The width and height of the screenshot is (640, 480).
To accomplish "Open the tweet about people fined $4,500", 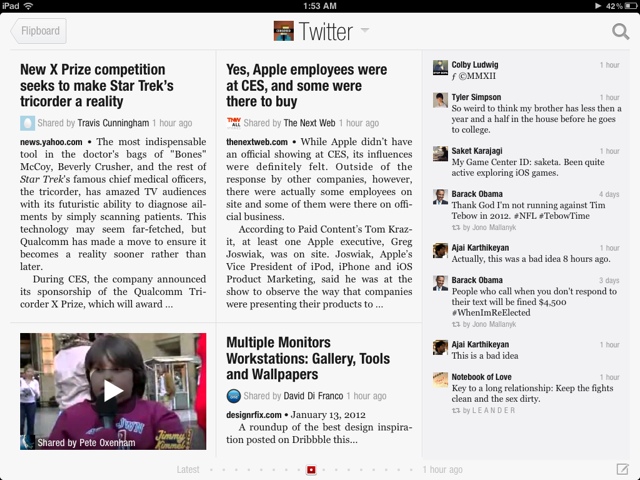I will click(x=534, y=302).
